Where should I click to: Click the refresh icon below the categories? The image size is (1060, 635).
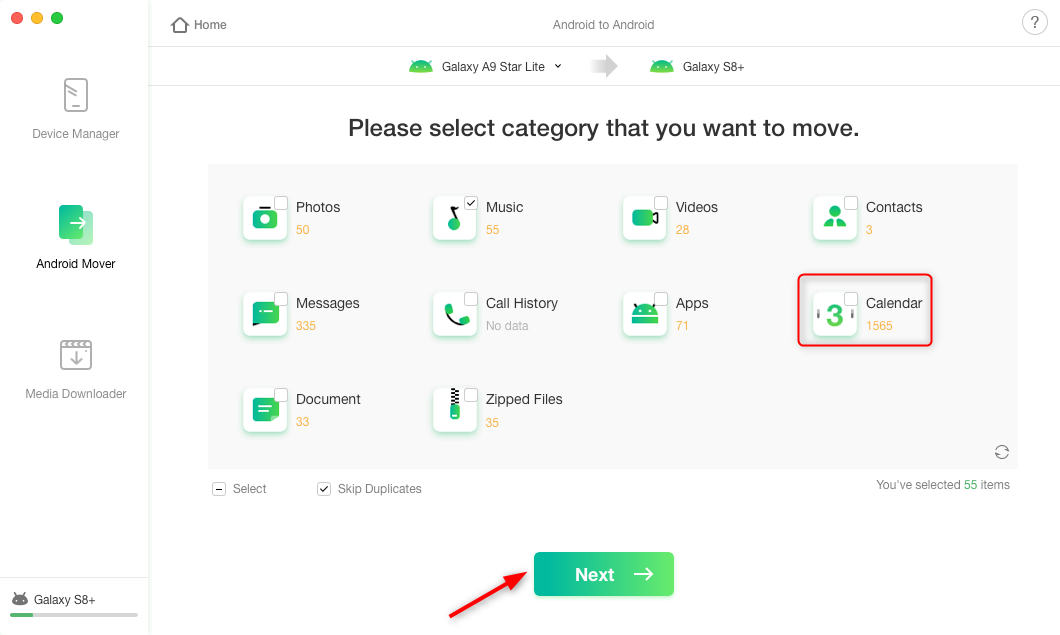pos(1001,452)
